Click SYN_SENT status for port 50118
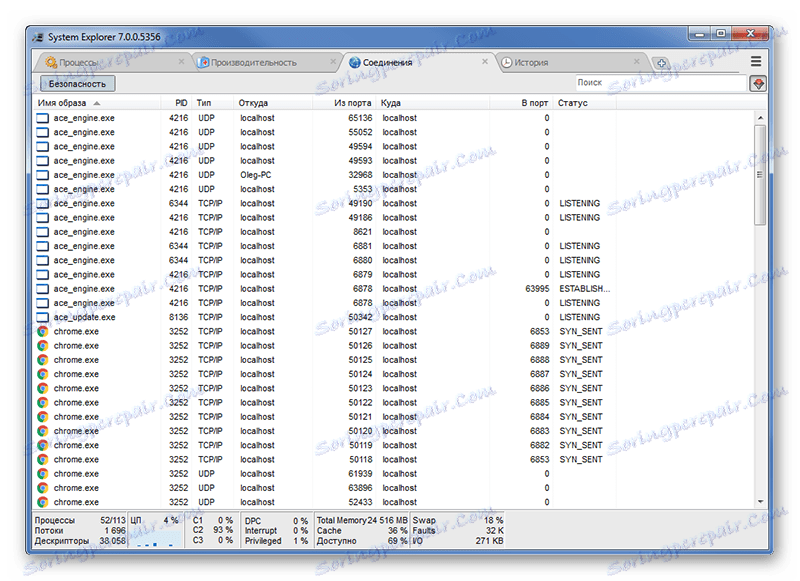 (x=581, y=460)
